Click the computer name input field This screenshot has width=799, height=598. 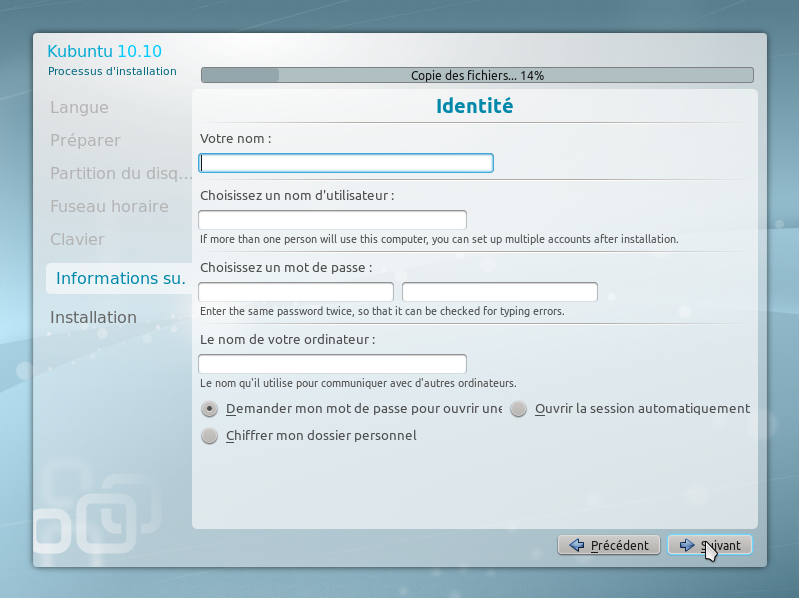coord(332,364)
